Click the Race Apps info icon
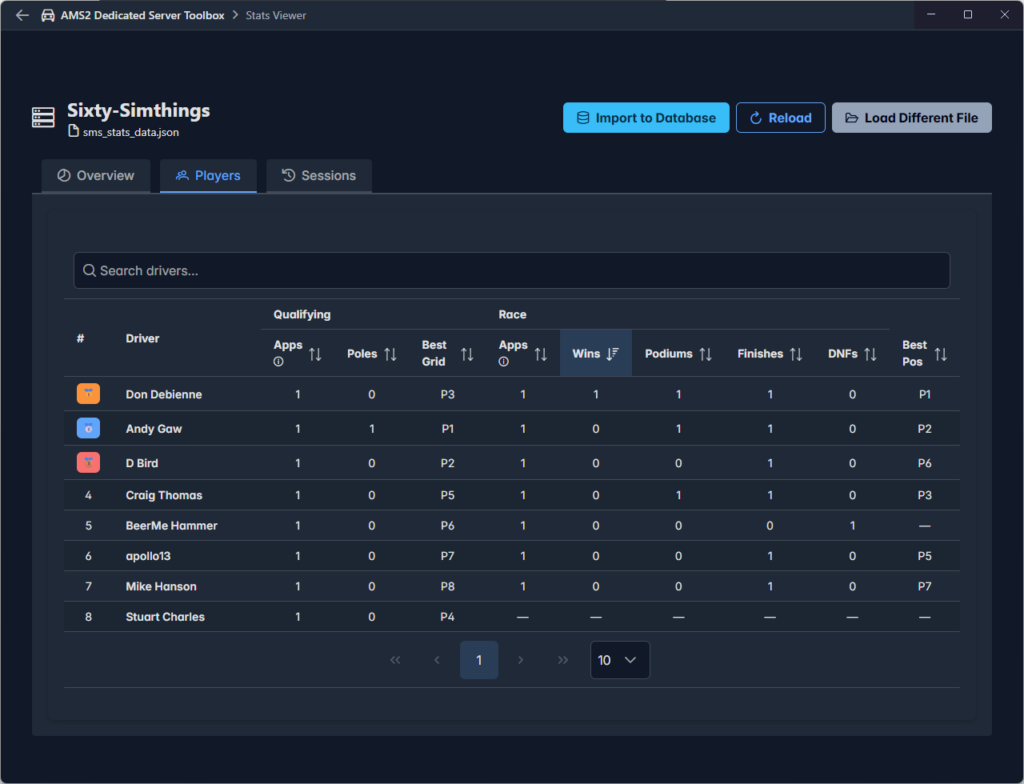The width and height of the screenshot is (1024, 784). (504, 362)
